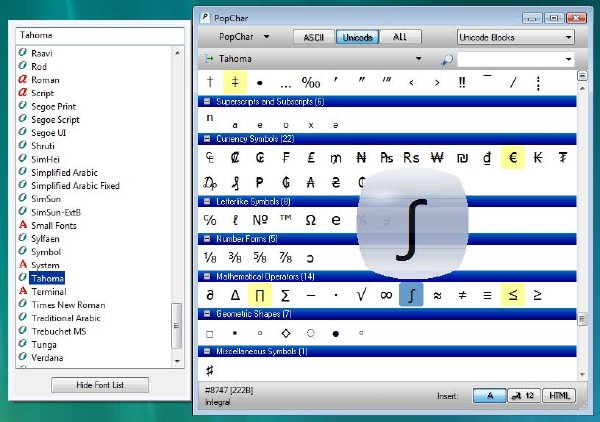Pick the infinity symbol in Mathematical Operators

click(385, 295)
